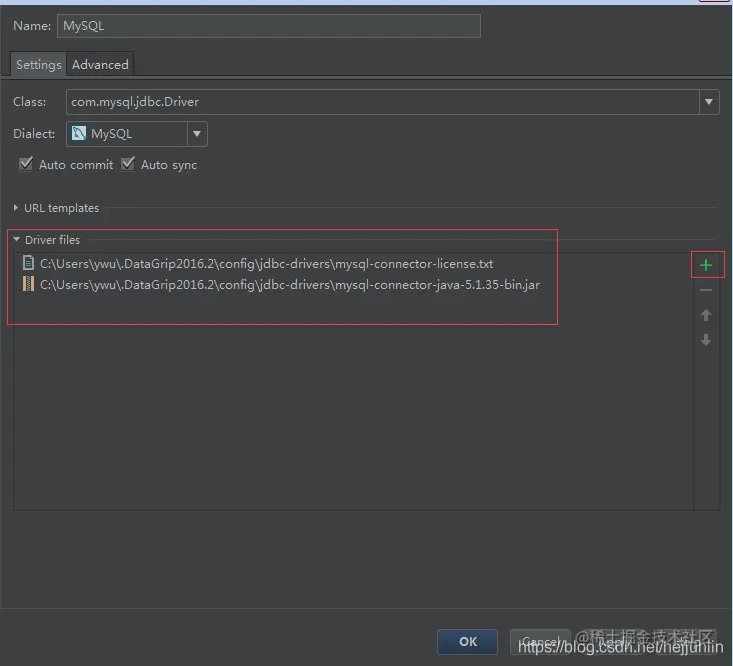Move driver file down with the down arrow
The height and width of the screenshot is (666, 733).
[706, 340]
